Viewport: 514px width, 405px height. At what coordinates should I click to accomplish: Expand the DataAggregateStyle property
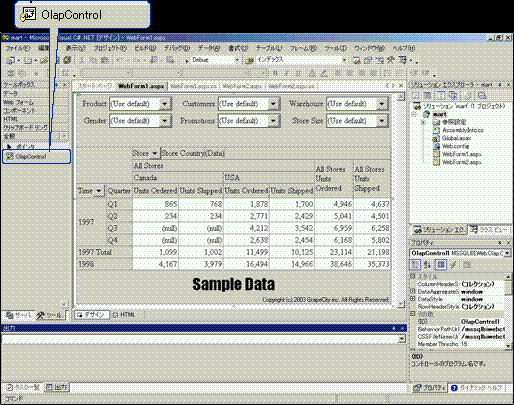click(412, 291)
